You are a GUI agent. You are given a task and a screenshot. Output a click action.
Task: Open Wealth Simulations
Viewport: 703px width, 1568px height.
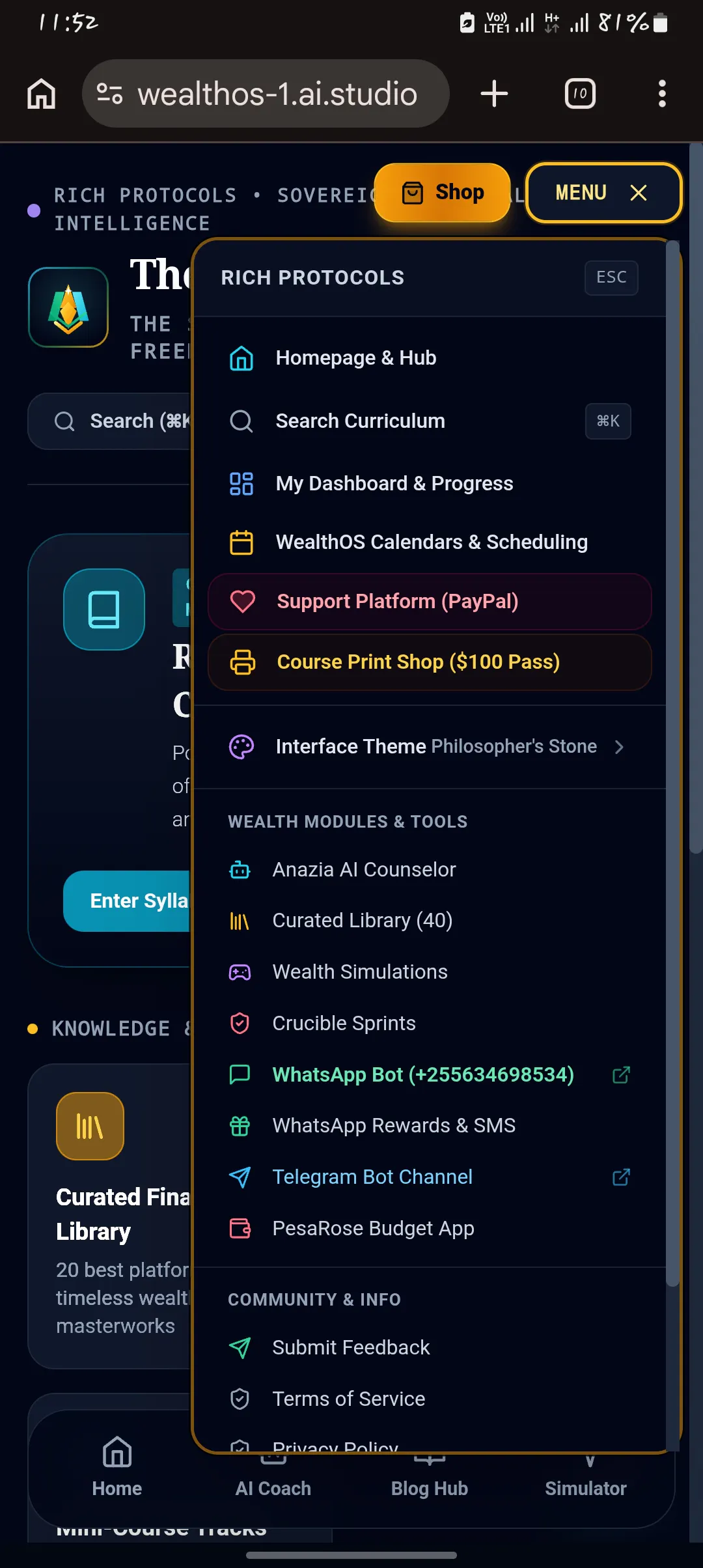click(x=430, y=972)
